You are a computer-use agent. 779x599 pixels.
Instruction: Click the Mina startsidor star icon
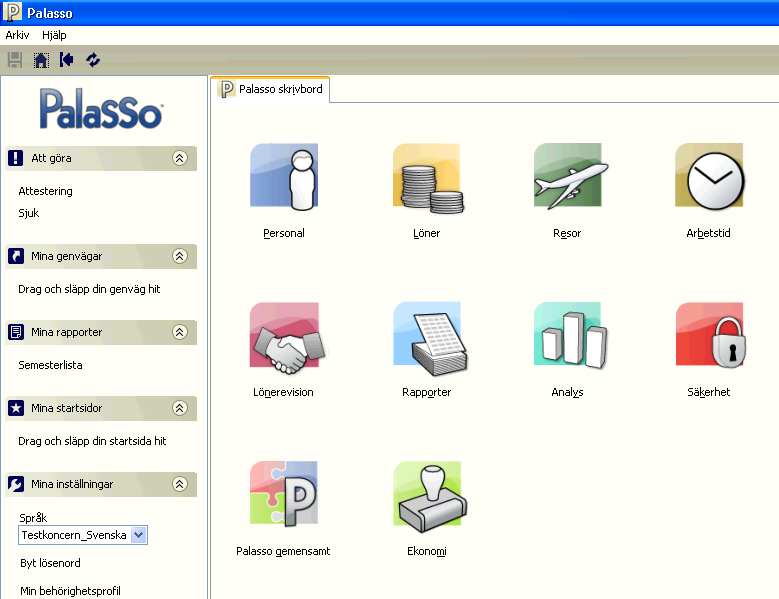15,408
